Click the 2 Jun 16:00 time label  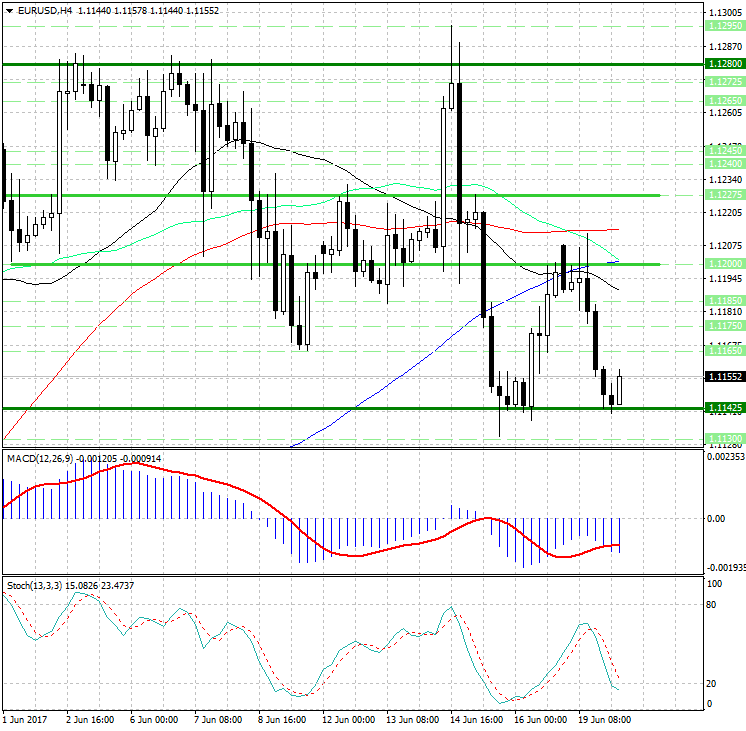click(90, 719)
